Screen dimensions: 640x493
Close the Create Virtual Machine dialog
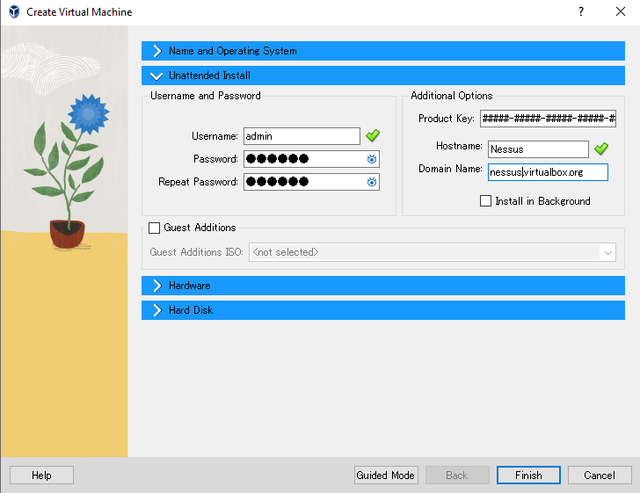[x=620, y=11]
